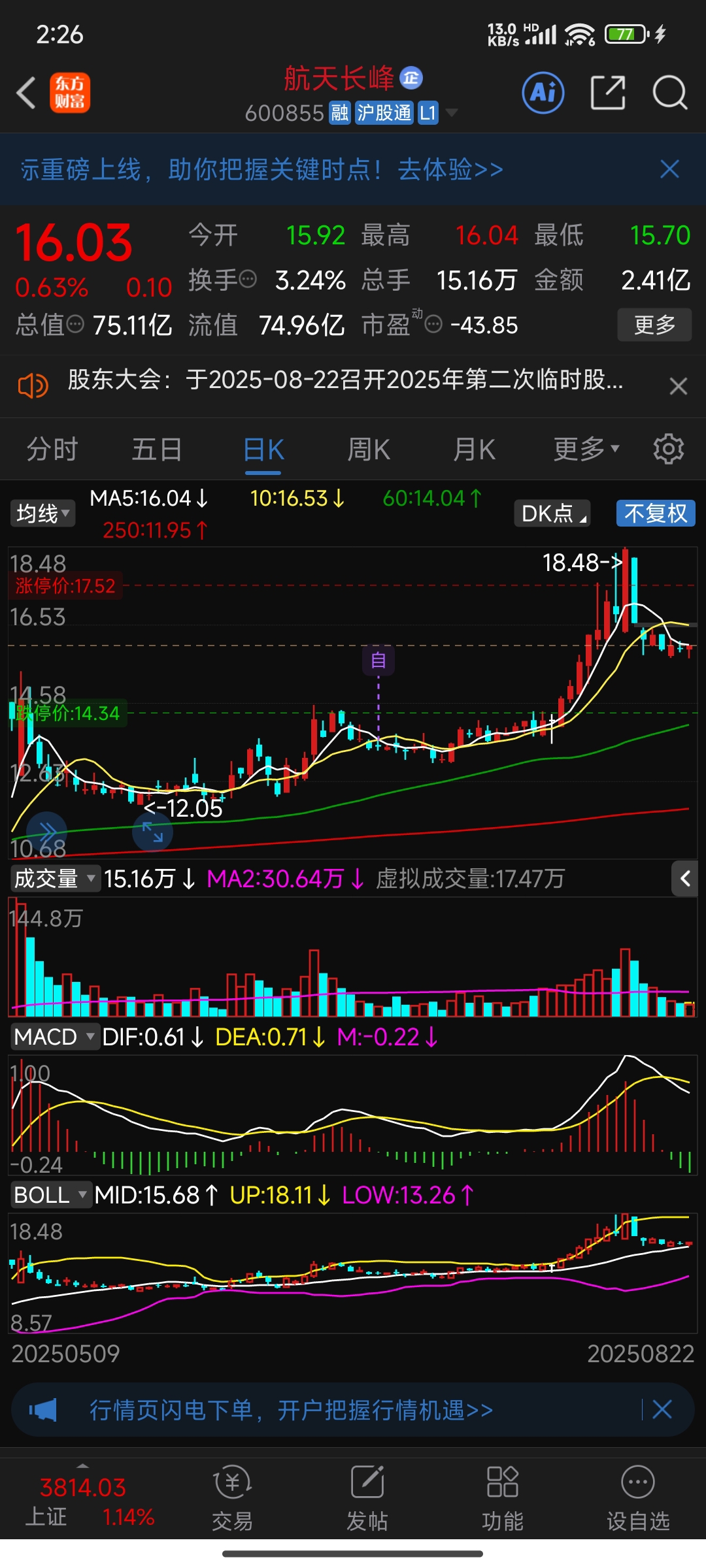The image size is (706, 1568).
Task: Tap the 更多 button in quote details
Action: click(654, 325)
